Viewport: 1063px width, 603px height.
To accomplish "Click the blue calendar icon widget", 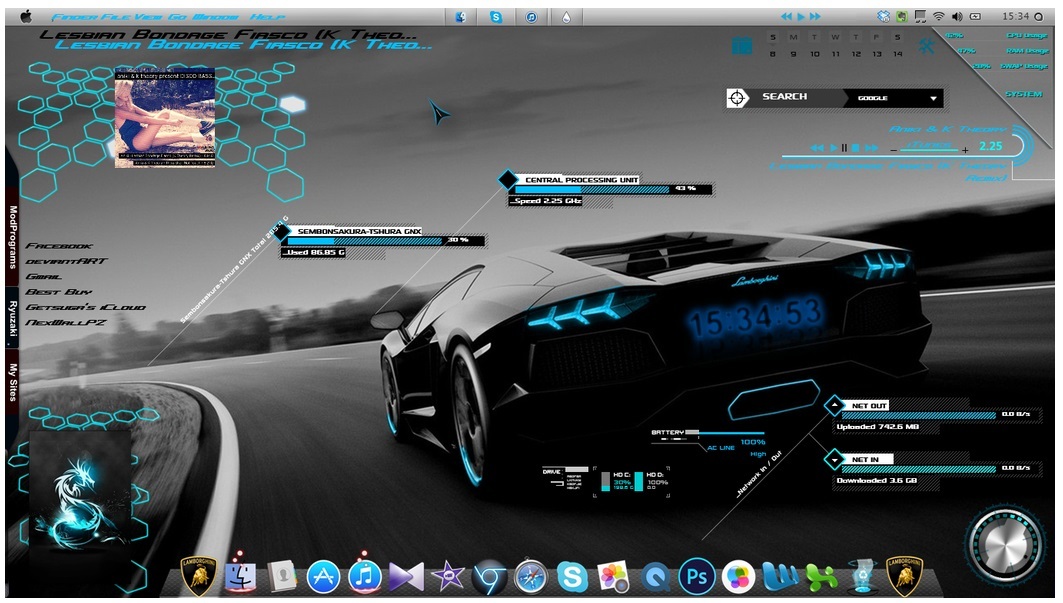I will click(742, 45).
